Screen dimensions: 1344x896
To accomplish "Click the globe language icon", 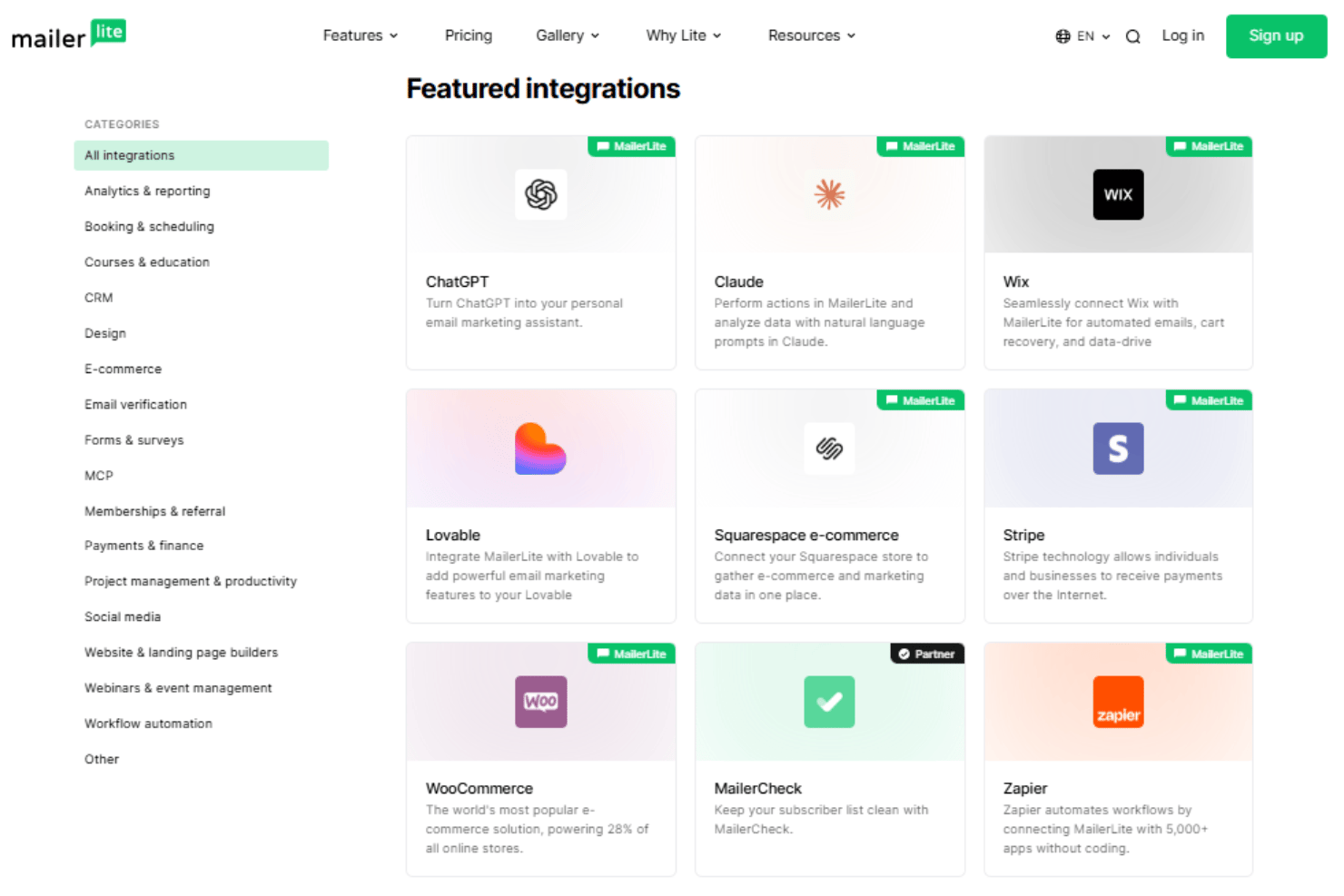I will (x=1062, y=36).
